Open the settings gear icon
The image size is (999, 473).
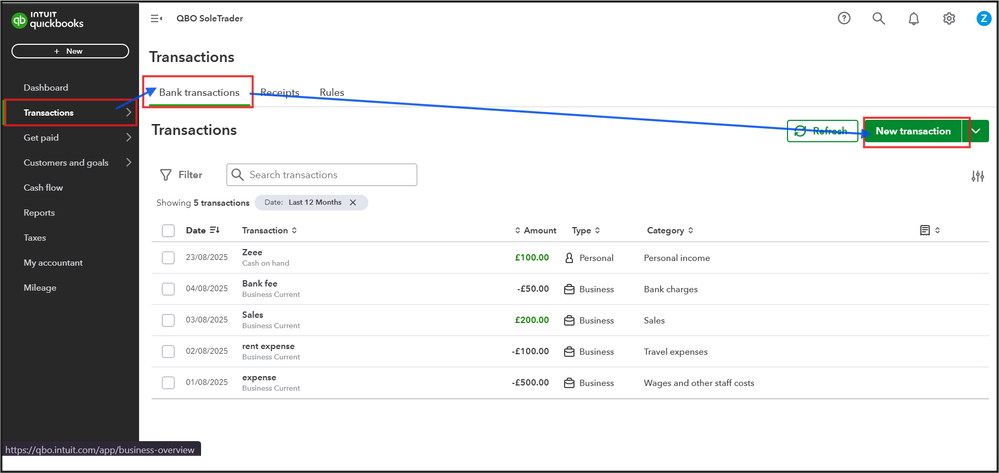[949, 18]
